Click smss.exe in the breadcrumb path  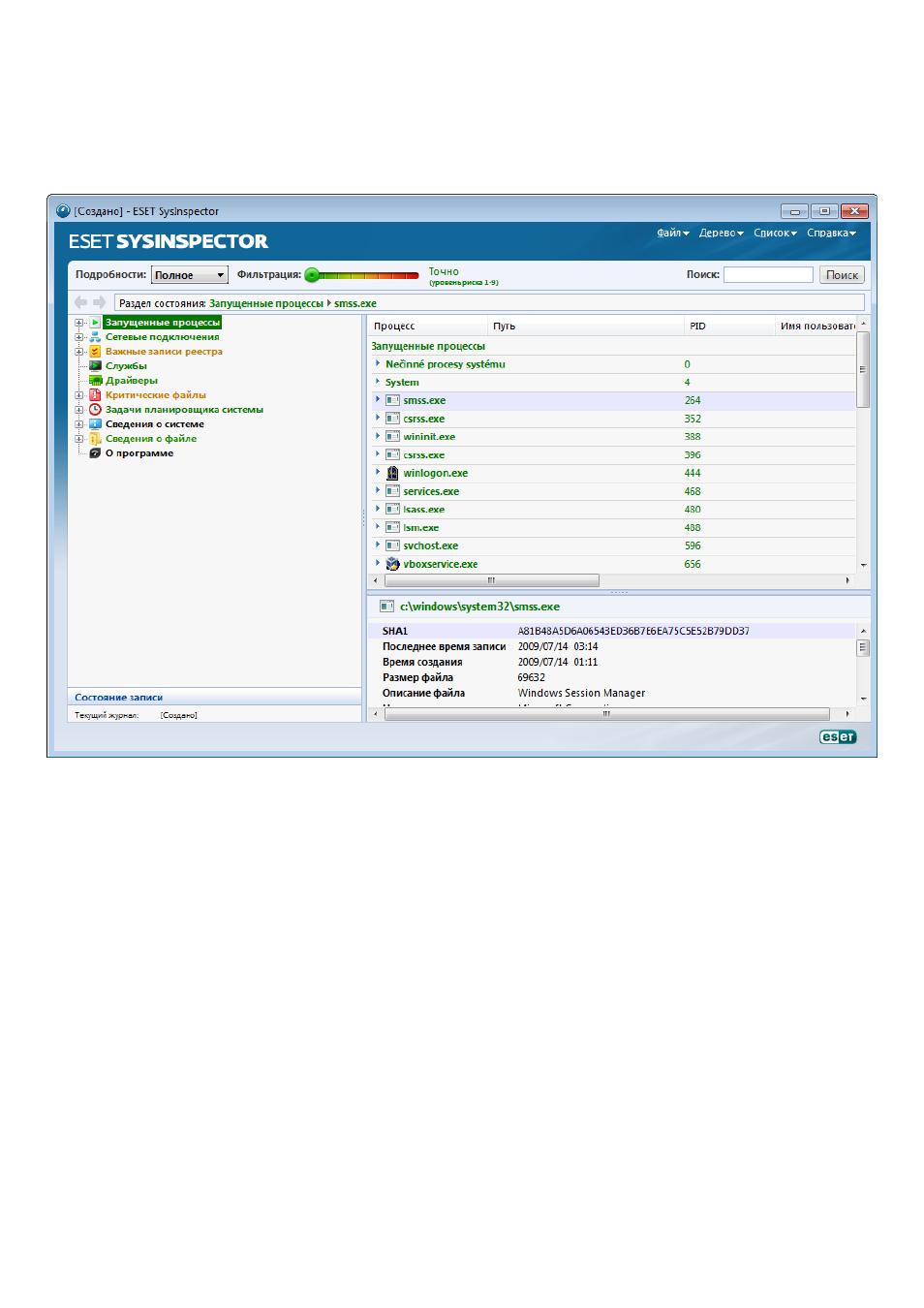355,303
